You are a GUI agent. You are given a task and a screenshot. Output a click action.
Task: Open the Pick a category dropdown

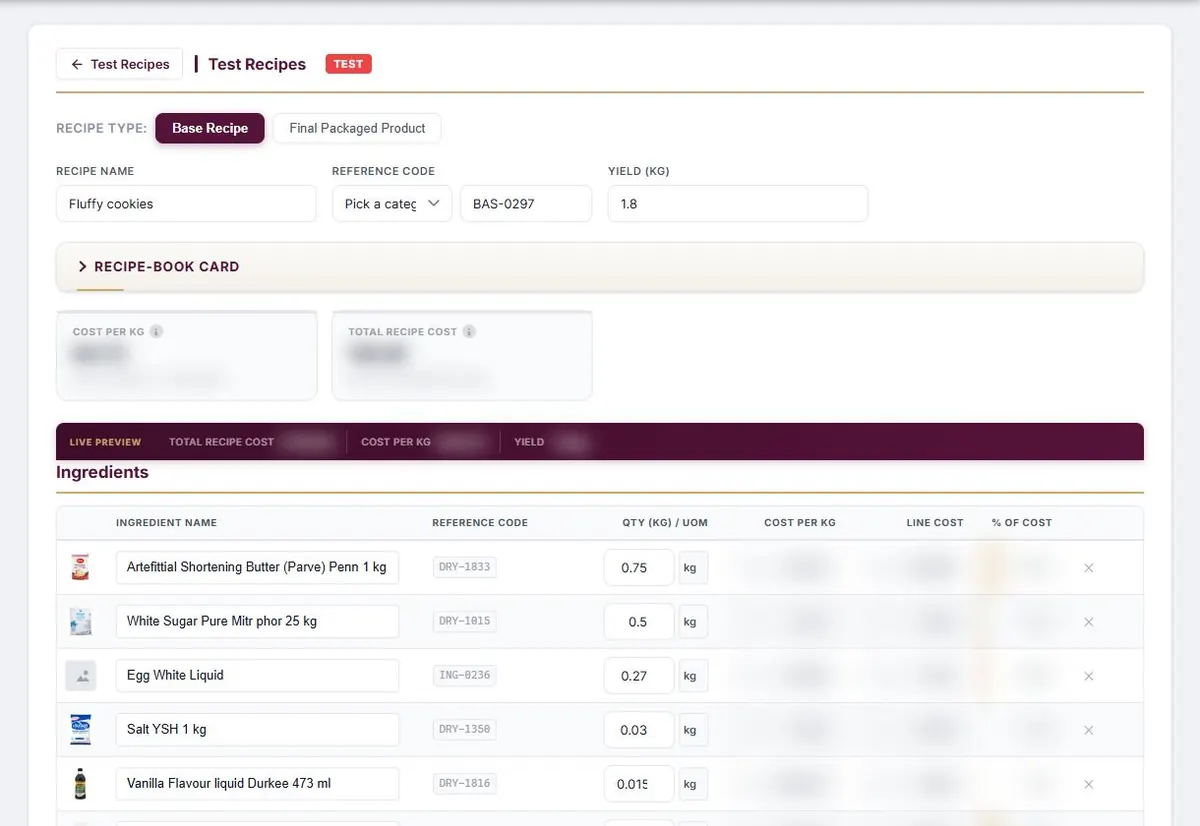[x=392, y=204]
